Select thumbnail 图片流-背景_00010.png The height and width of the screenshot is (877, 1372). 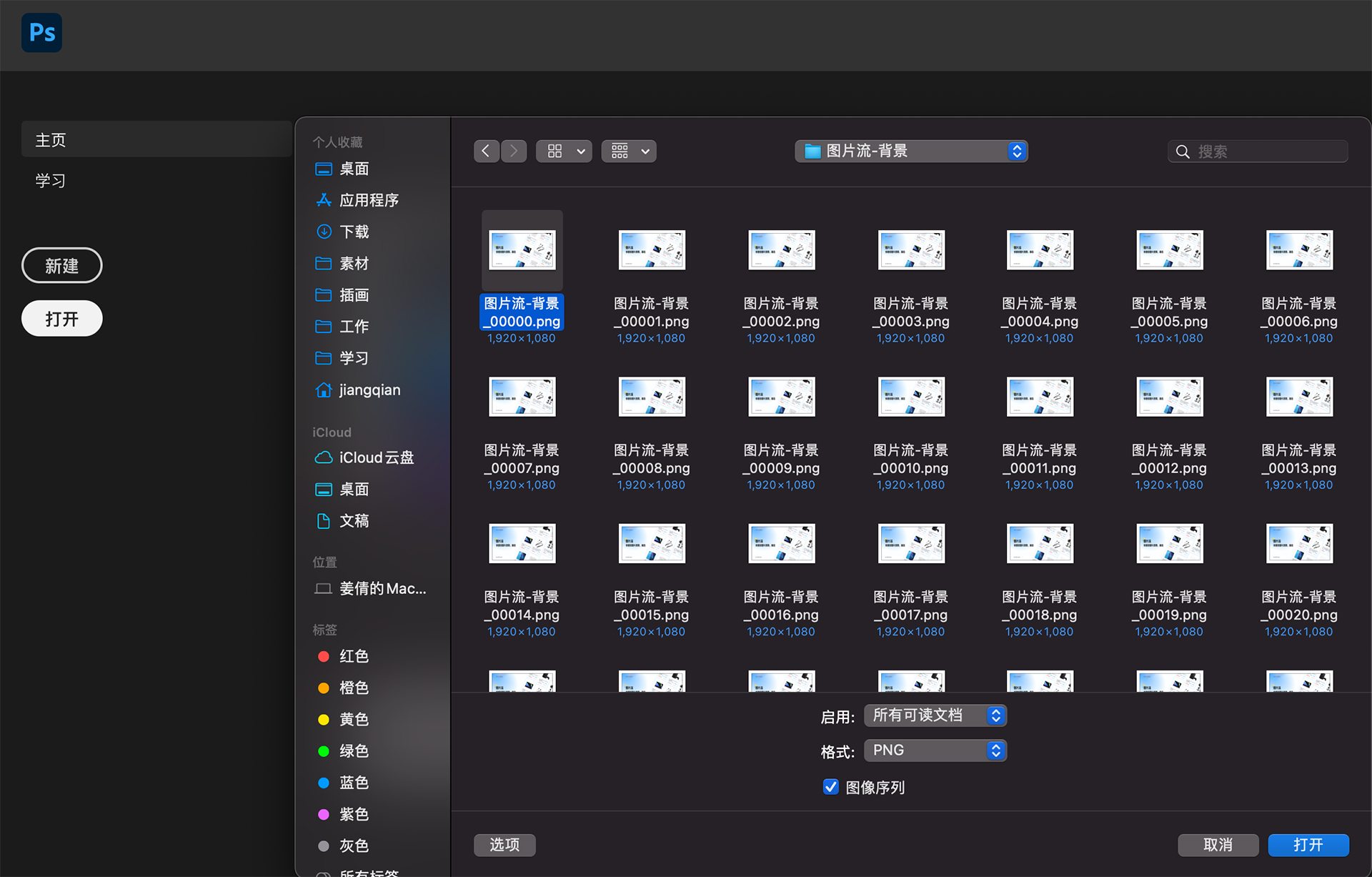(x=911, y=397)
